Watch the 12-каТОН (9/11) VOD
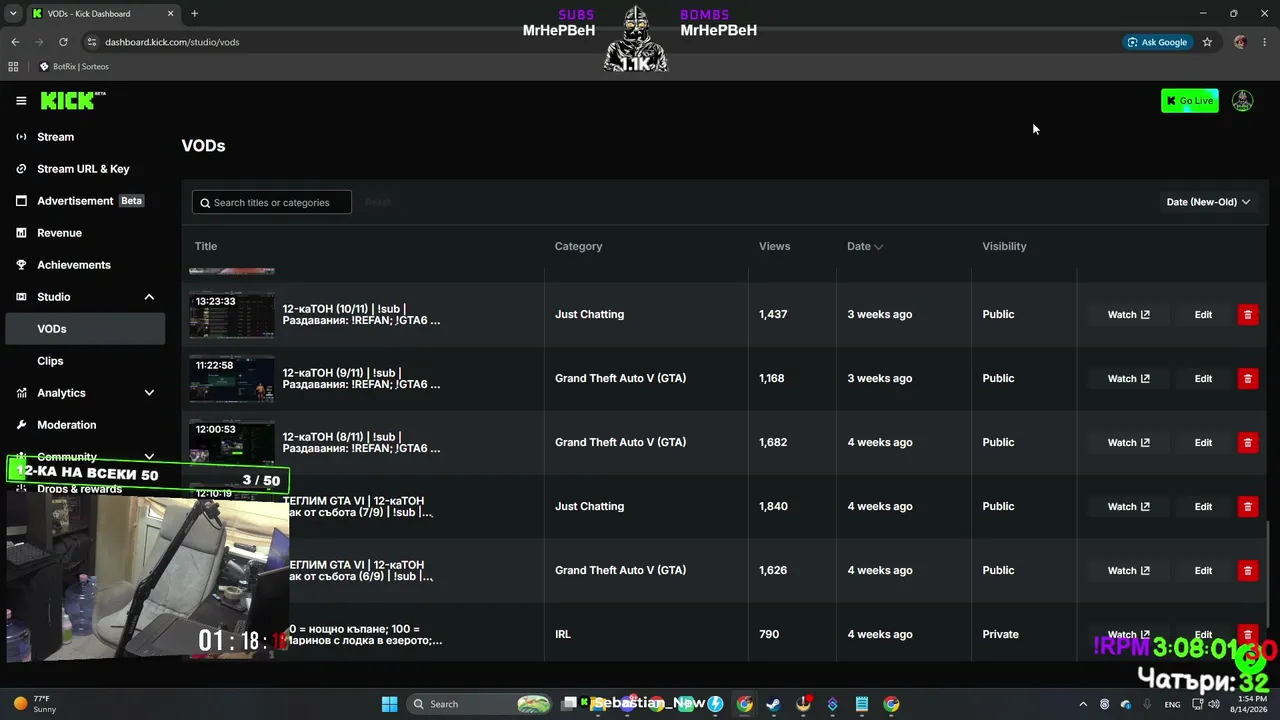The image size is (1280, 720). pos(1128,378)
